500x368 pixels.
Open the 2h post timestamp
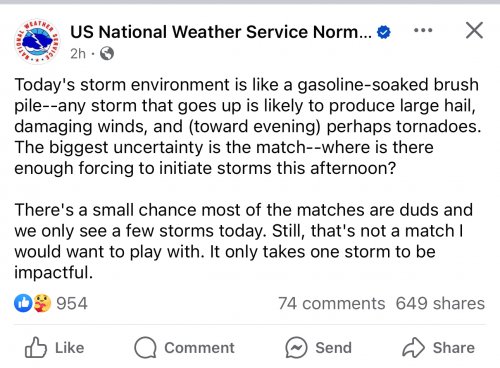(78, 53)
